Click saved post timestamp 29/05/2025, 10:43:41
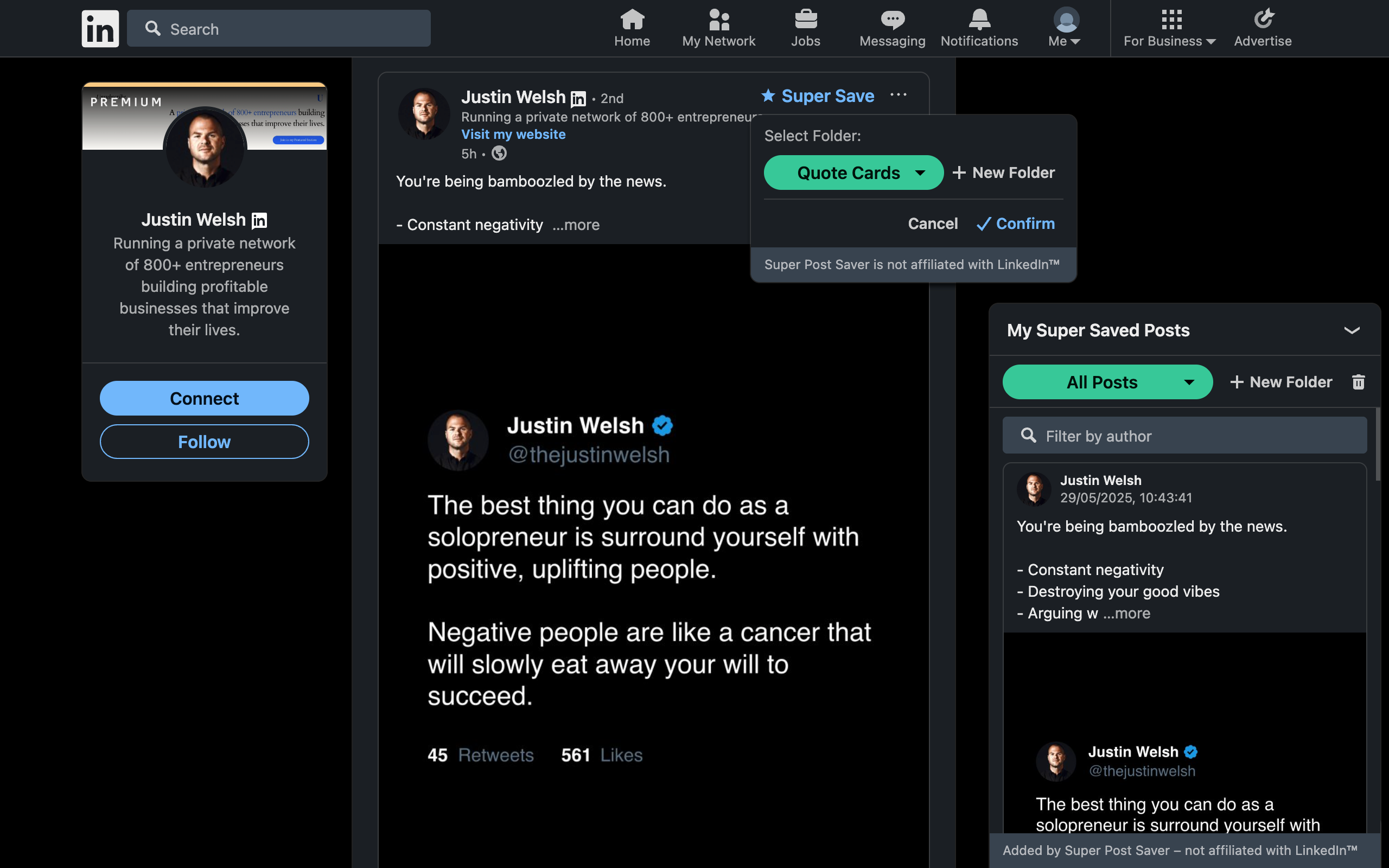 [1125, 497]
